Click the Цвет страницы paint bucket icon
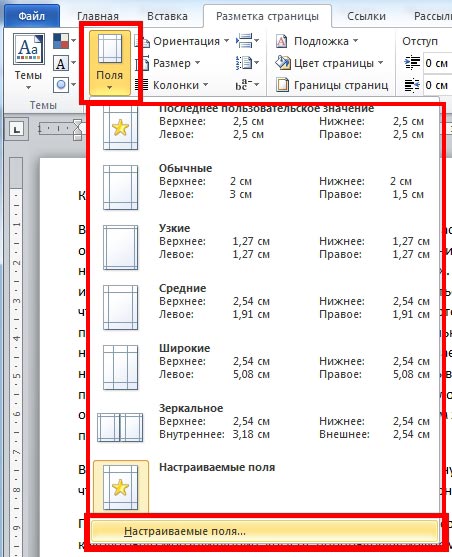The image size is (452, 557). [x=282, y=63]
